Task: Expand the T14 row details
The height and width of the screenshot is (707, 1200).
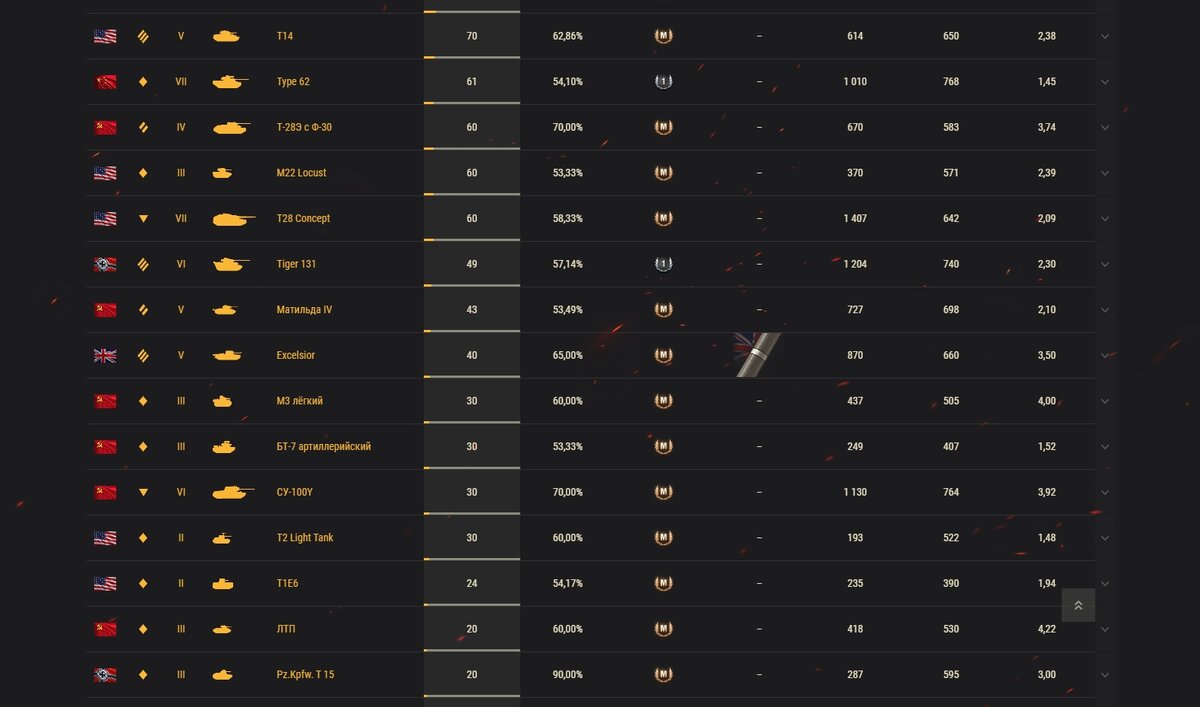Action: 1105,37
